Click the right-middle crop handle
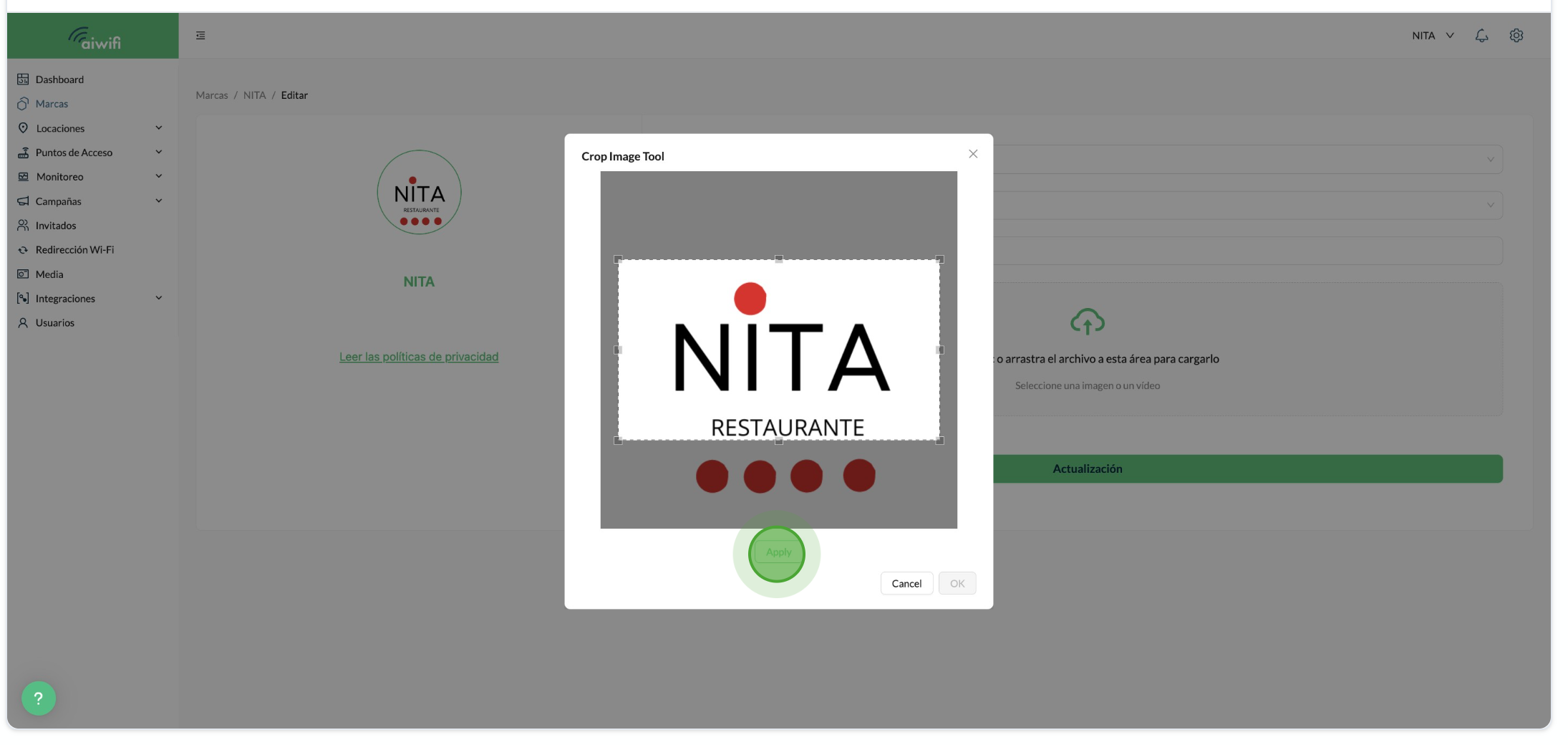Viewport: 1568px width, 745px height. [x=940, y=350]
